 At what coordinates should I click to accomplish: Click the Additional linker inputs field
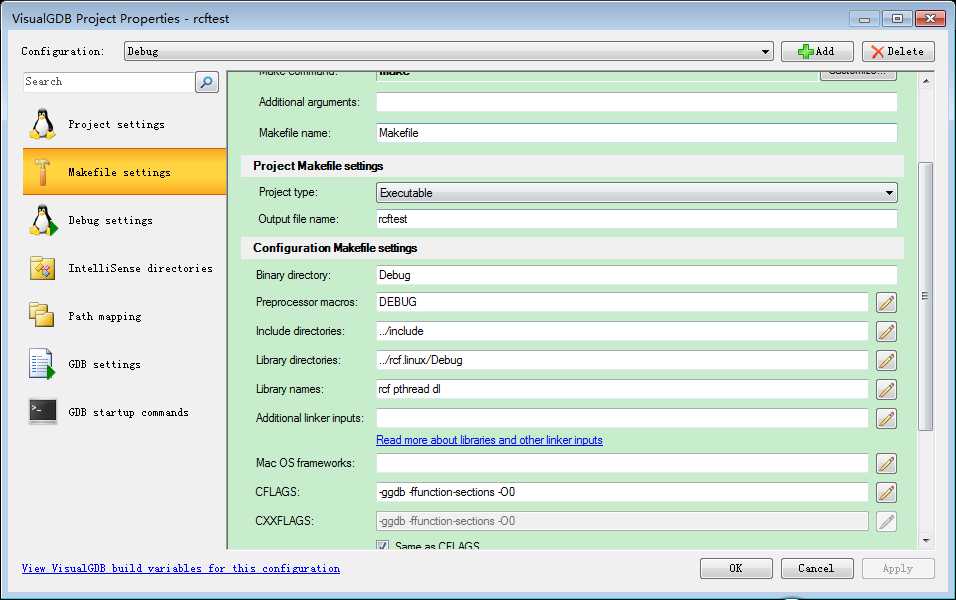click(622, 418)
